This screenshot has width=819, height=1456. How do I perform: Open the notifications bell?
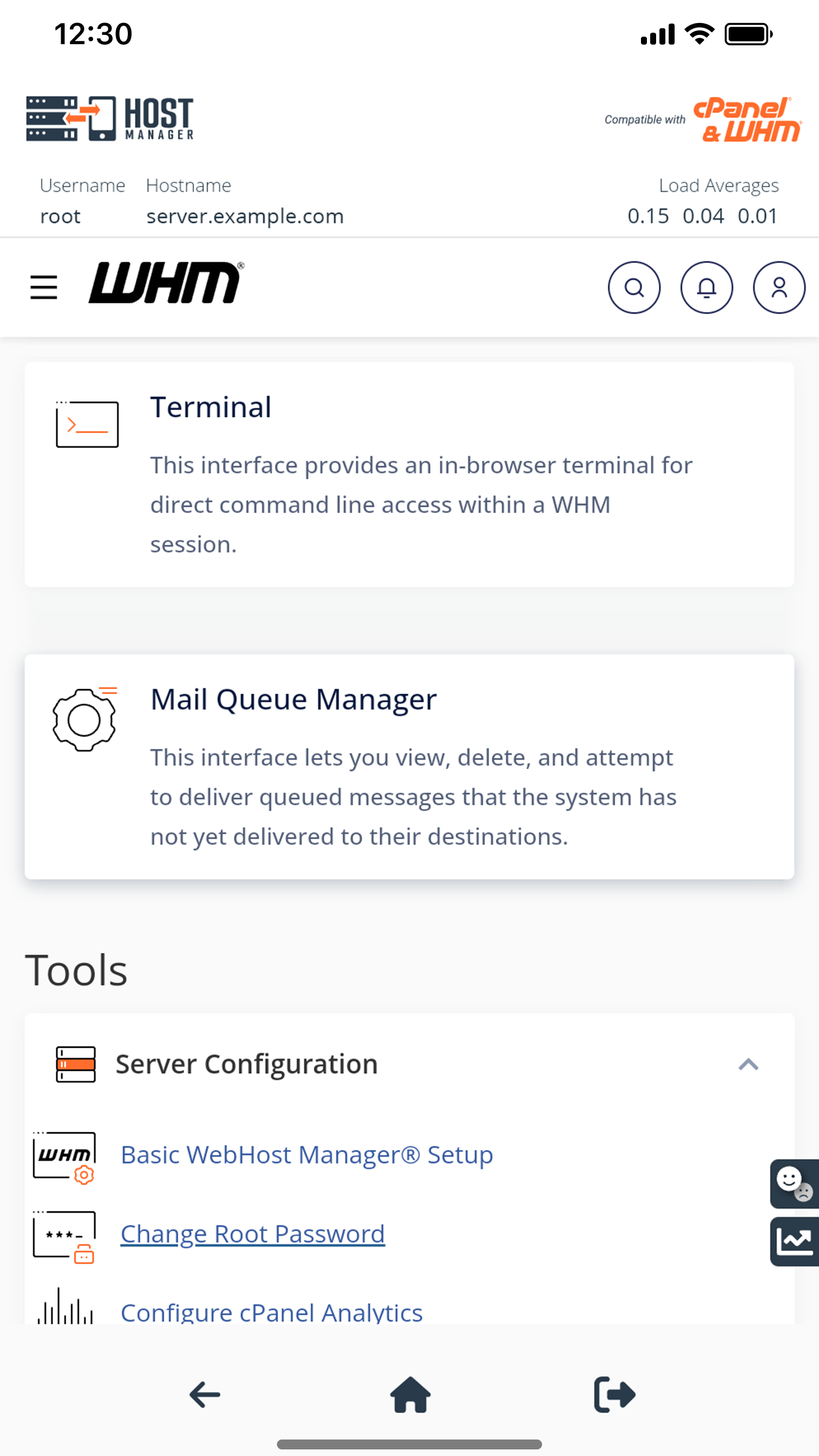[x=706, y=288]
